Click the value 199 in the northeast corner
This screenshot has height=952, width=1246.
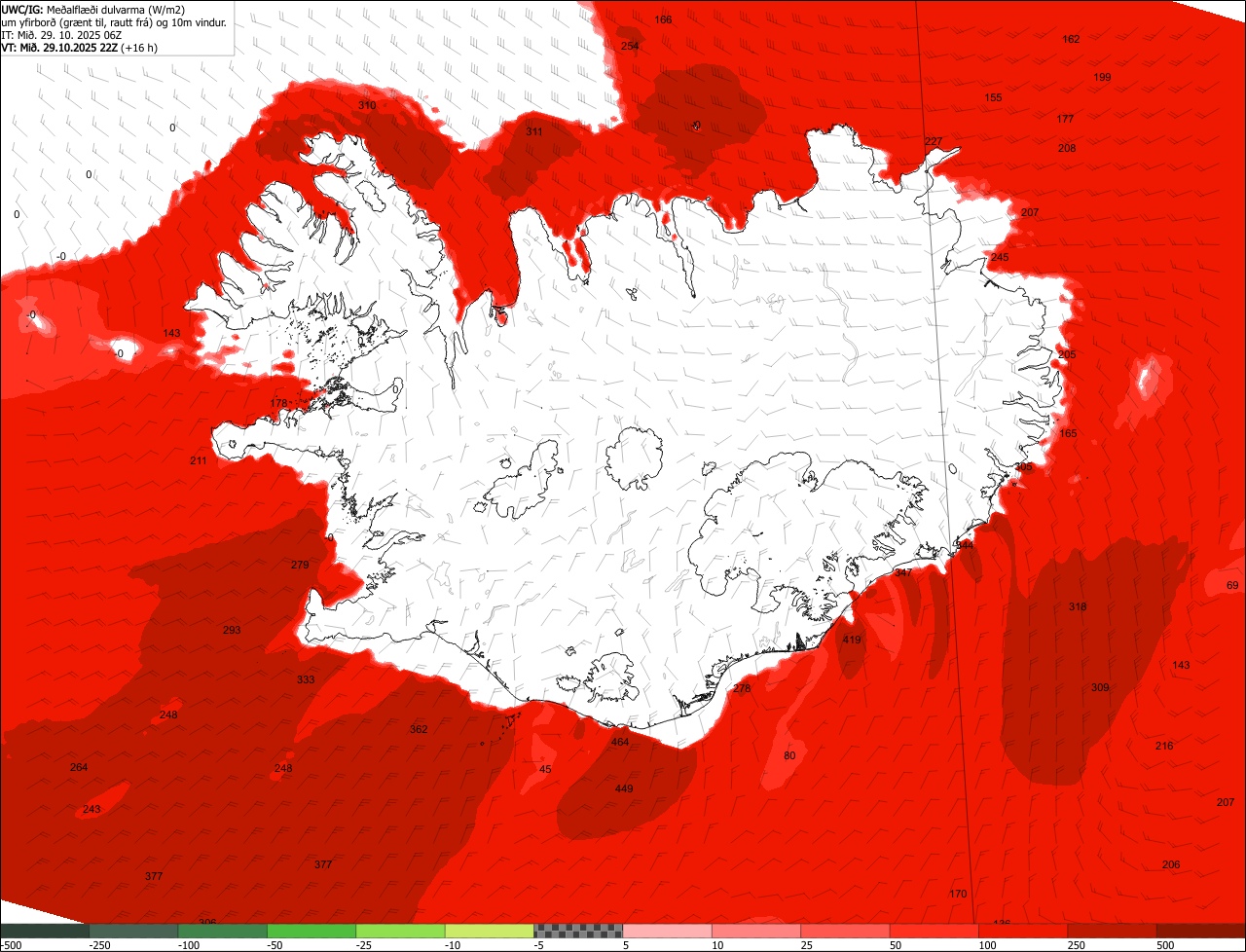pos(1102,77)
